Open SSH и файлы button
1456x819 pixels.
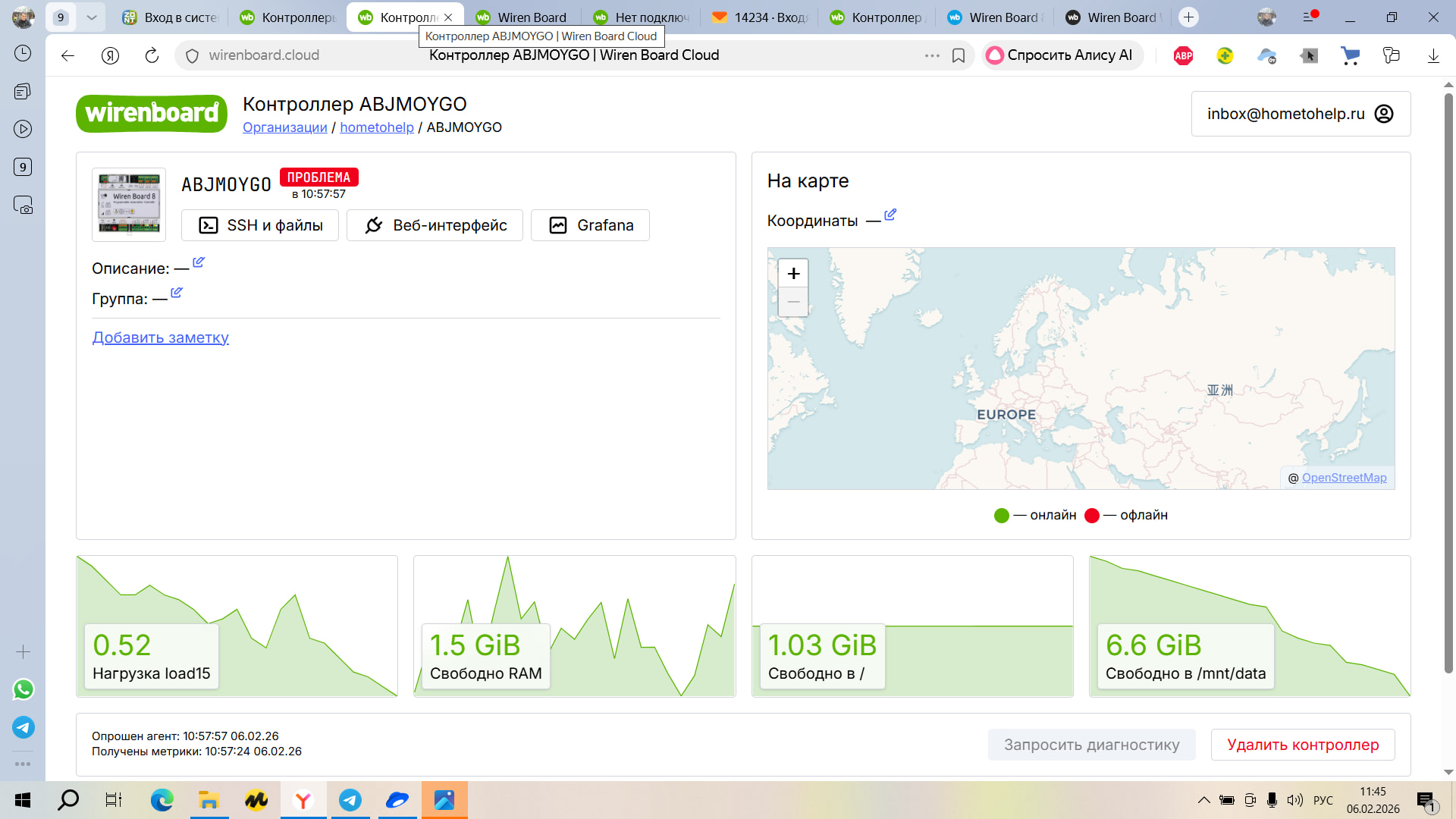pos(260,225)
